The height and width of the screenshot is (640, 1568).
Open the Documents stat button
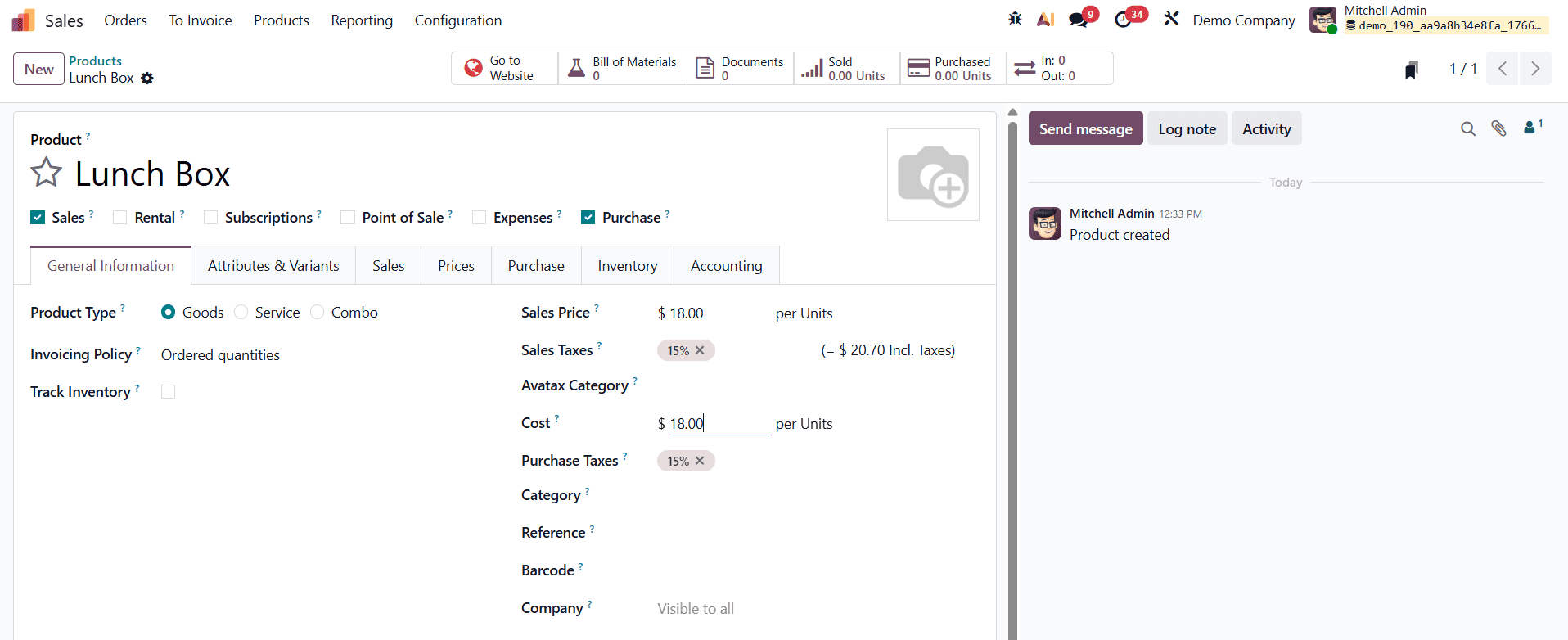(x=741, y=69)
